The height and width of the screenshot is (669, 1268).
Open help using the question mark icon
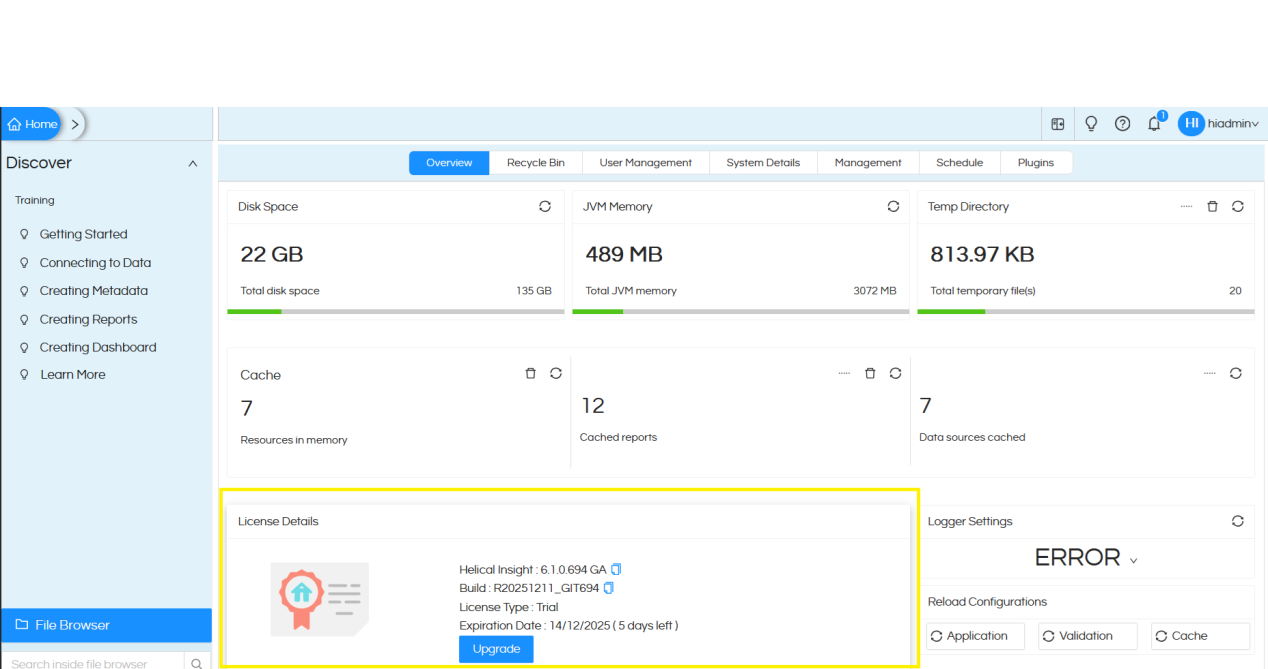tap(1122, 123)
